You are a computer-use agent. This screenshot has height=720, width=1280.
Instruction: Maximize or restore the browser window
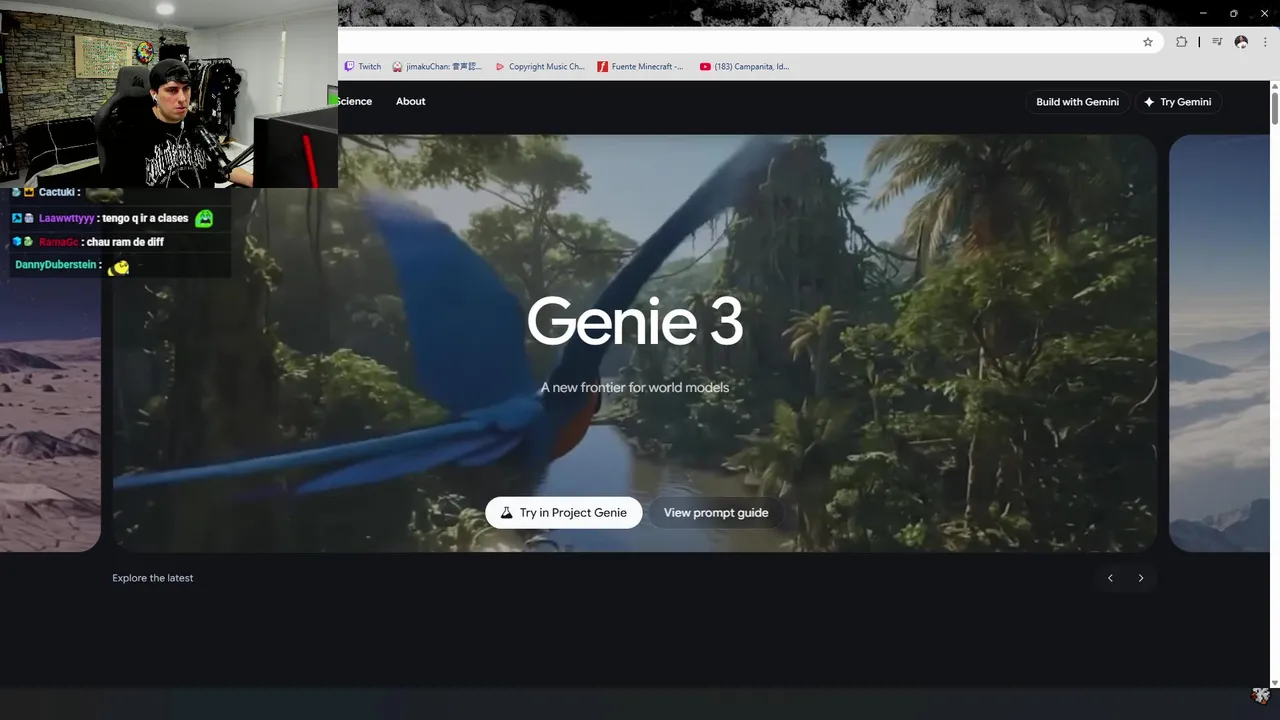1233,13
